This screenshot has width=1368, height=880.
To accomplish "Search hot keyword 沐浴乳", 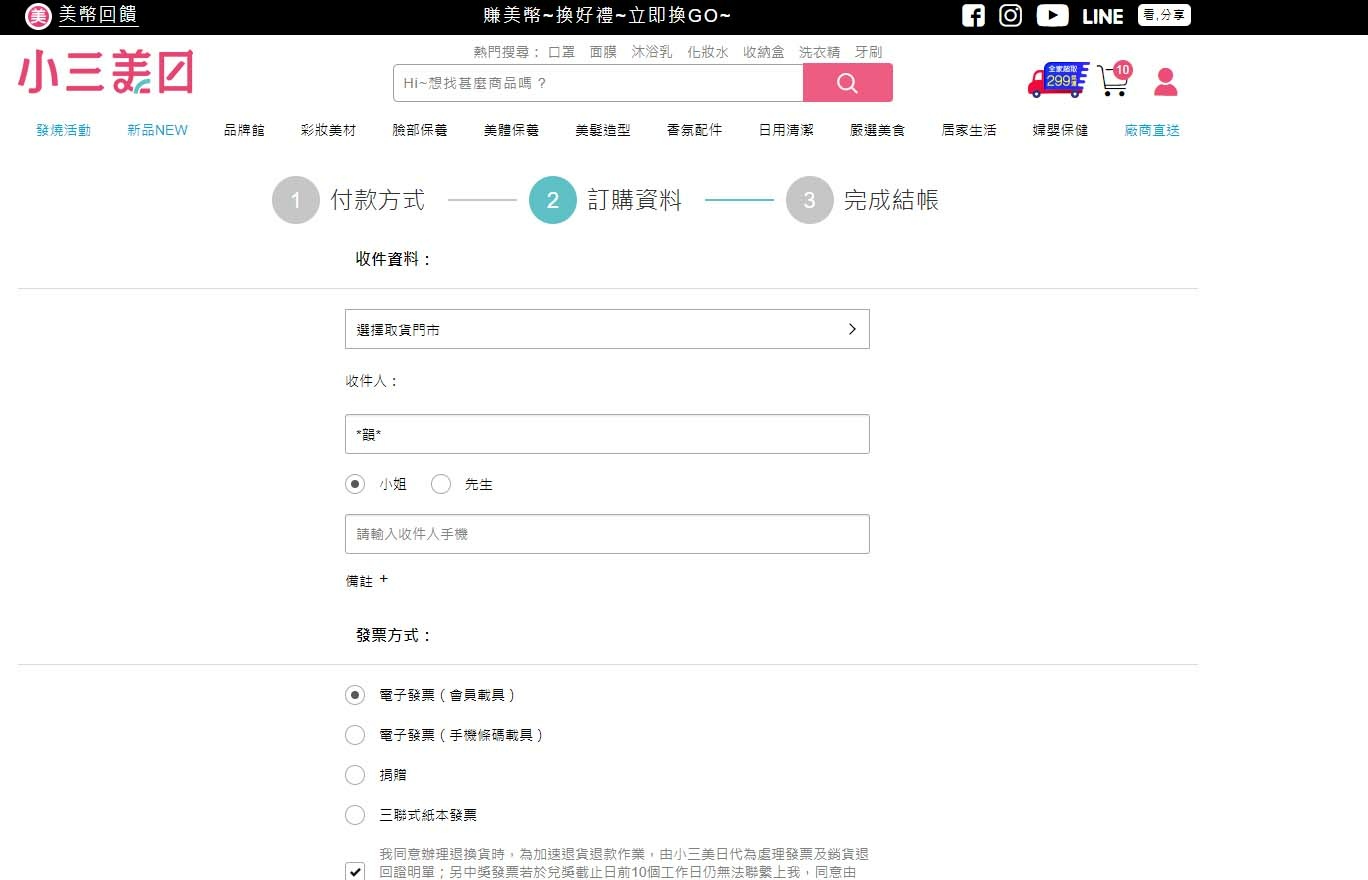I will 652,52.
